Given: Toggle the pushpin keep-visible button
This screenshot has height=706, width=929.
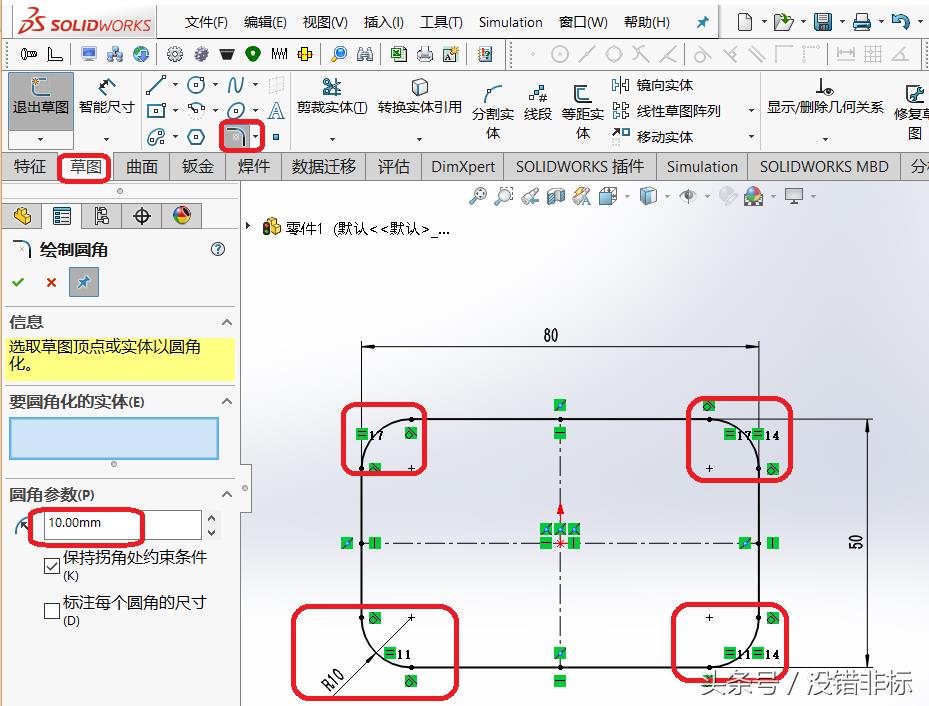Looking at the screenshot, I should (84, 283).
